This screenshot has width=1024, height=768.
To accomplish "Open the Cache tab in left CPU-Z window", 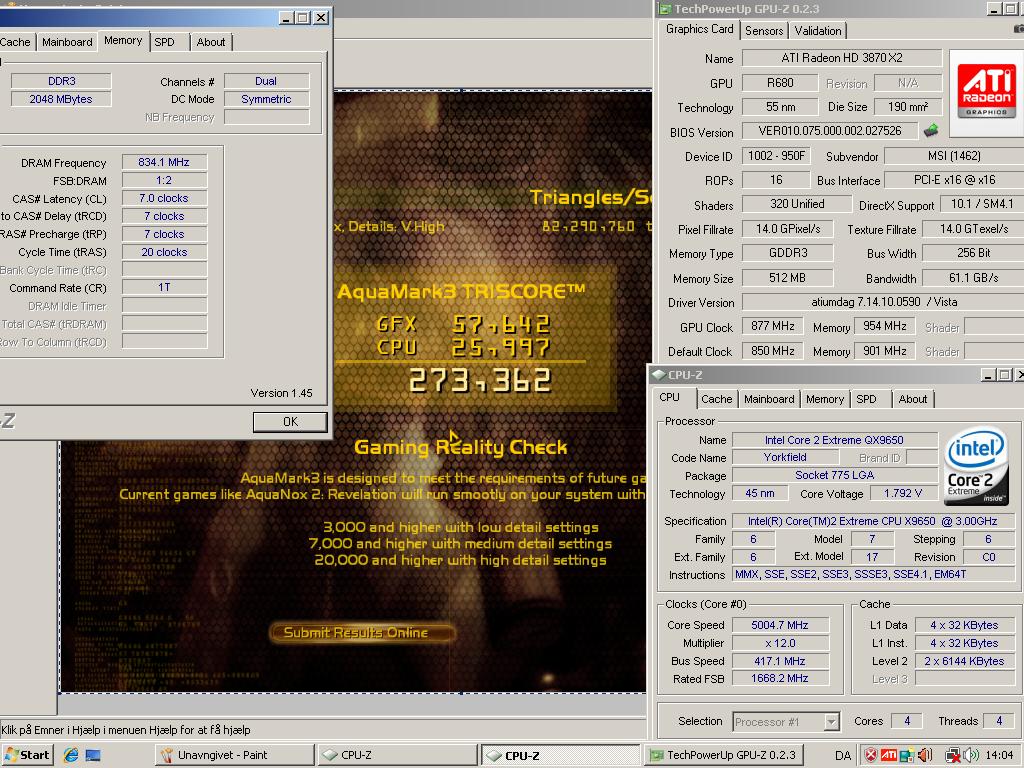I will 16,42.
